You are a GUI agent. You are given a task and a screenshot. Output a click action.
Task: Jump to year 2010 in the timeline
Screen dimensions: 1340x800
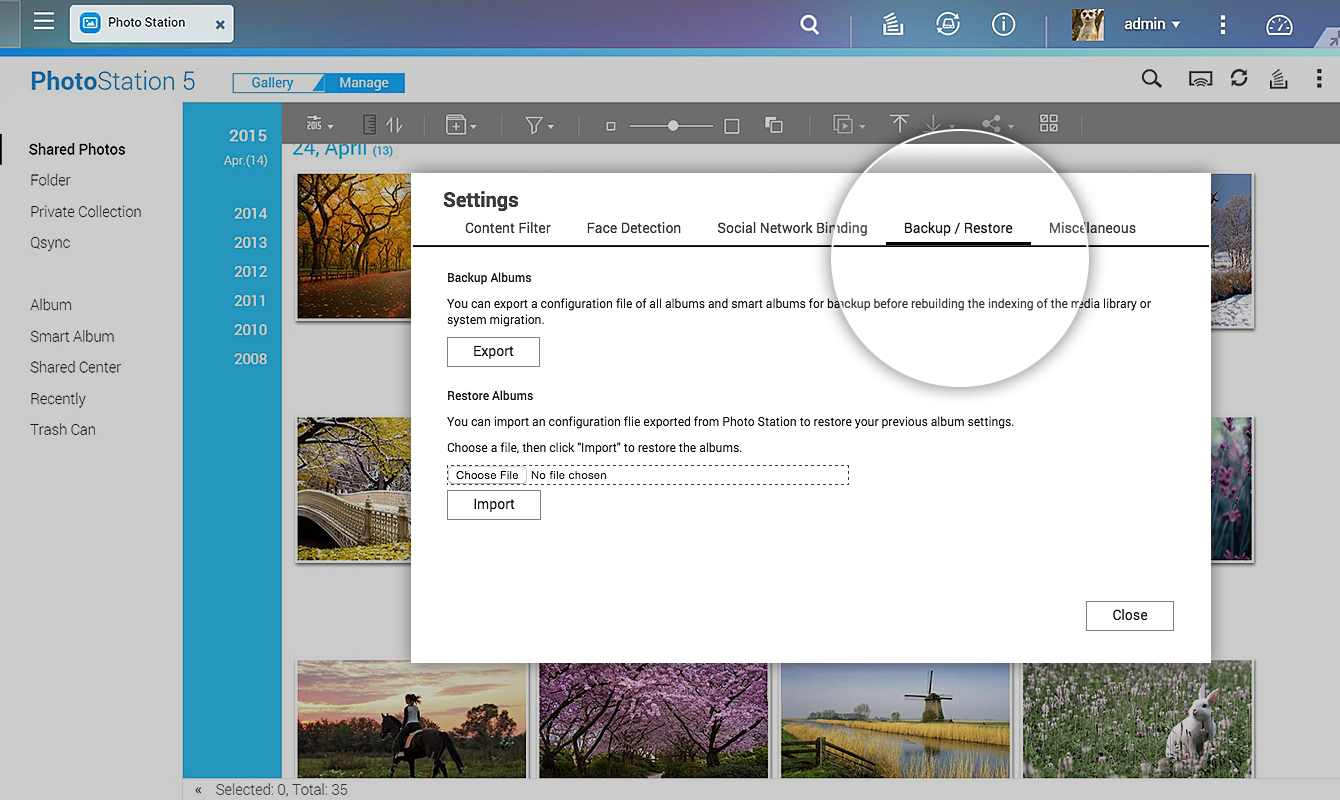[251, 329]
